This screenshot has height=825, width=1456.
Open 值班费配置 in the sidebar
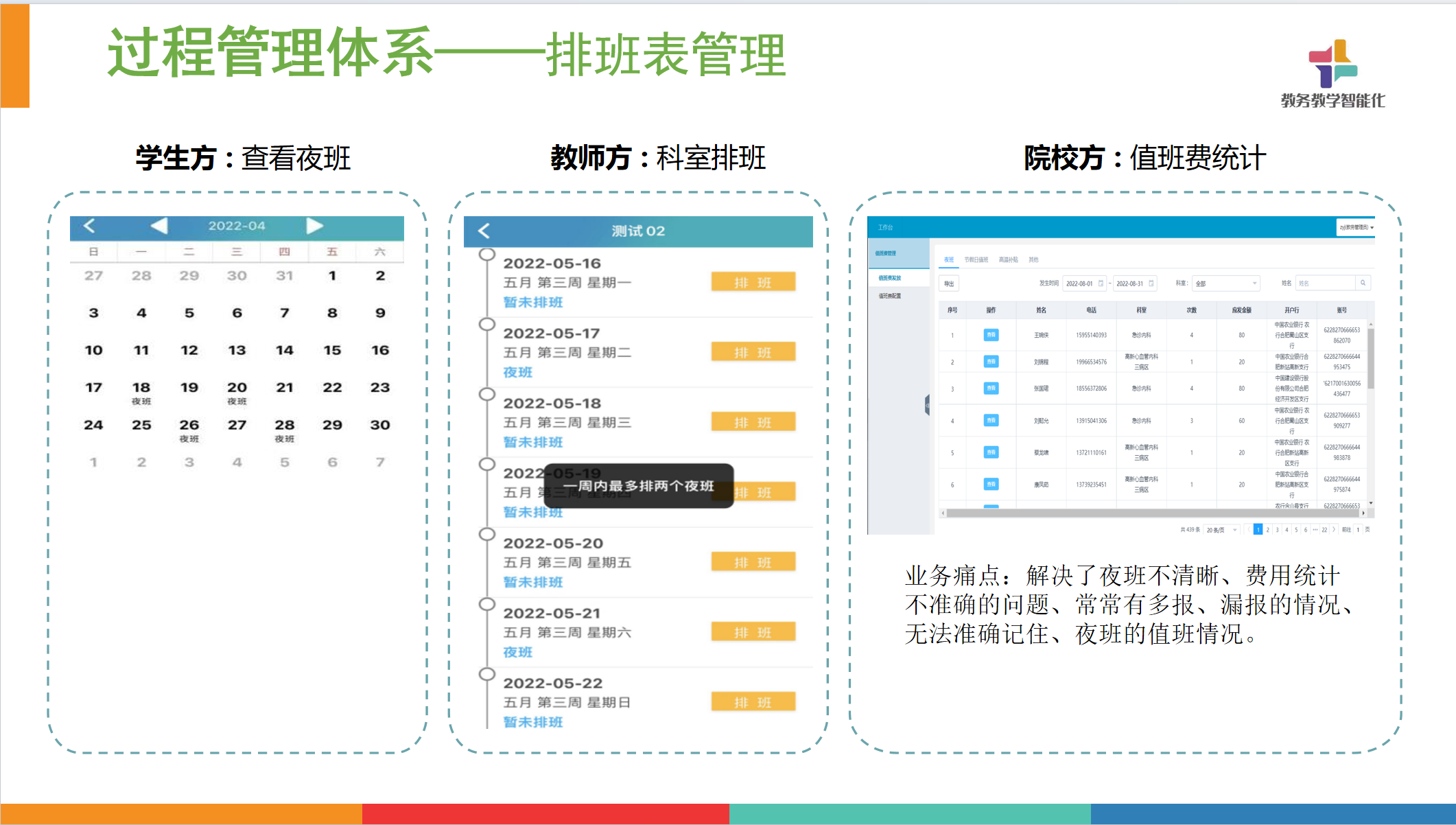coord(890,296)
